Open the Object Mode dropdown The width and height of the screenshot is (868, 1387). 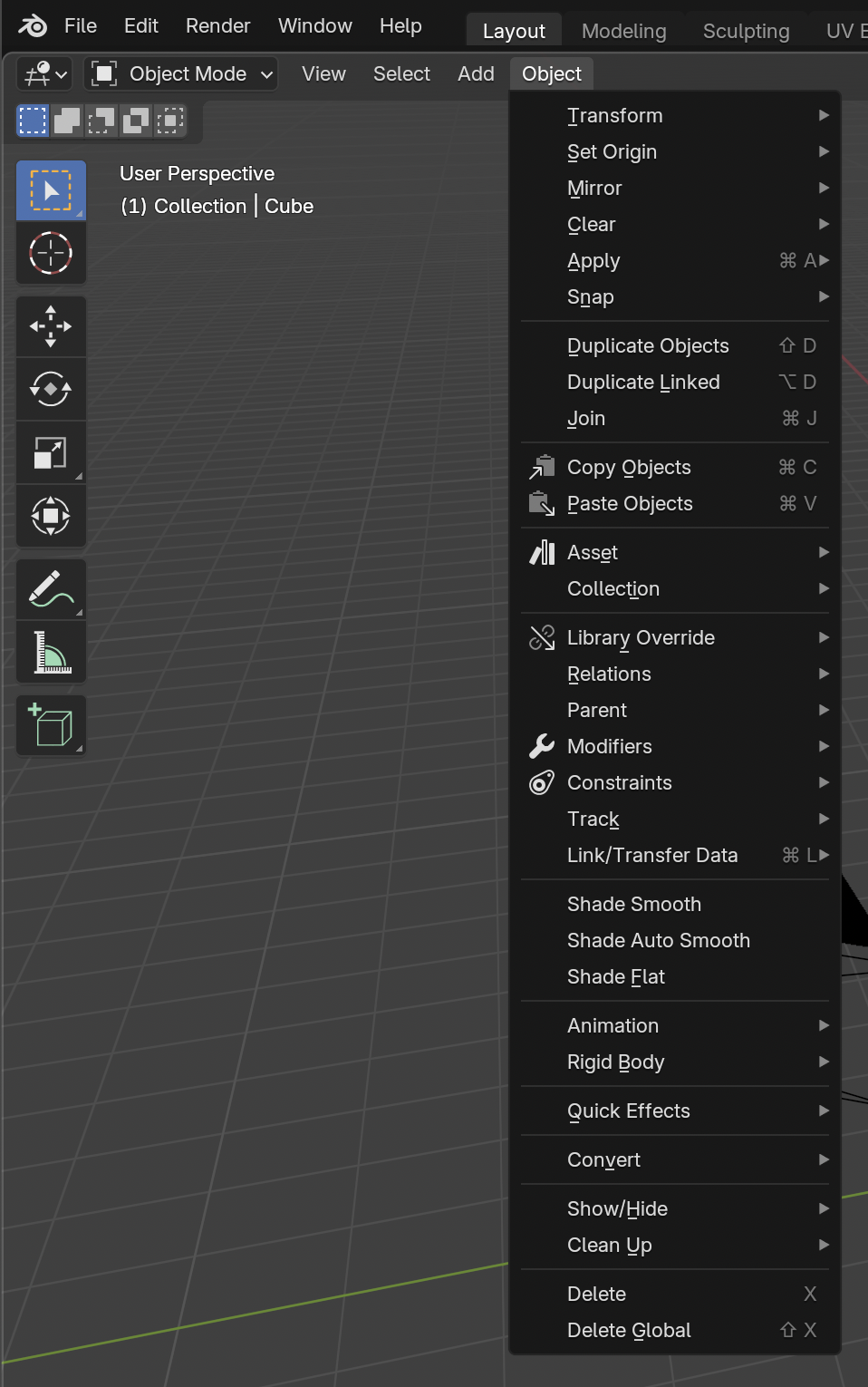coord(181,73)
